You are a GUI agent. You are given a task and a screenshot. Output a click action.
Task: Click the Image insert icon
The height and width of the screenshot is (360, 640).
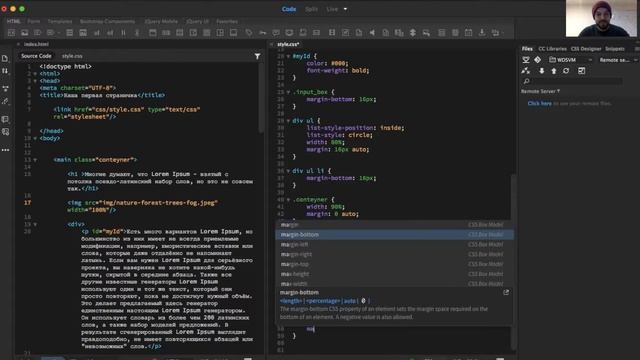(24, 33)
